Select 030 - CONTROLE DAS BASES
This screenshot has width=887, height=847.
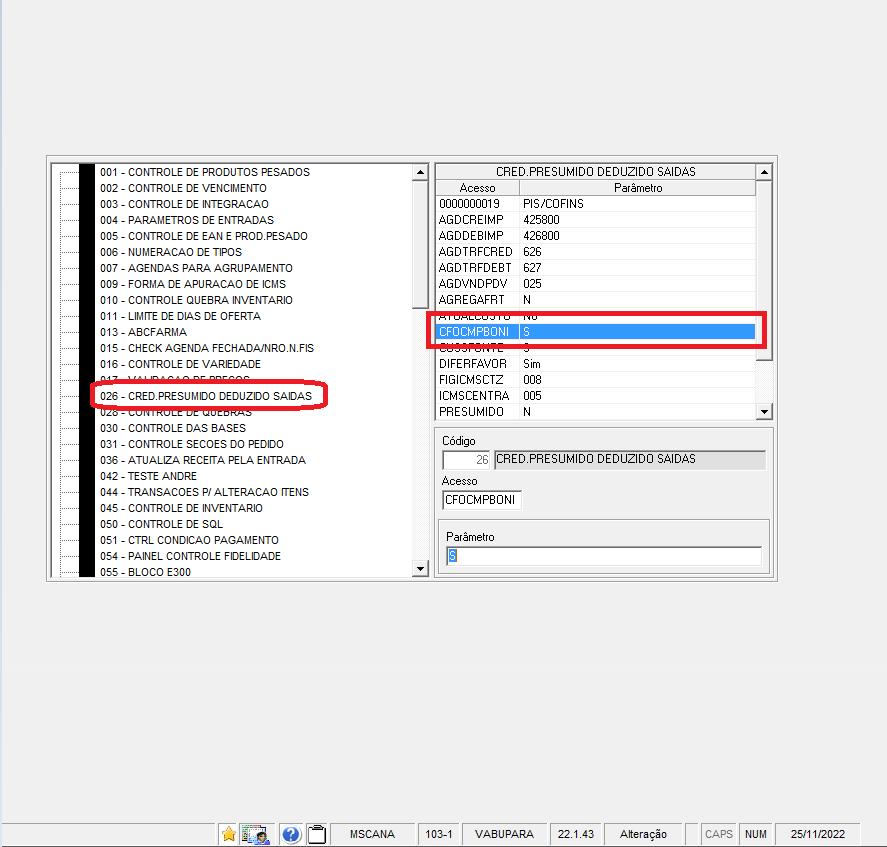click(173, 428)
